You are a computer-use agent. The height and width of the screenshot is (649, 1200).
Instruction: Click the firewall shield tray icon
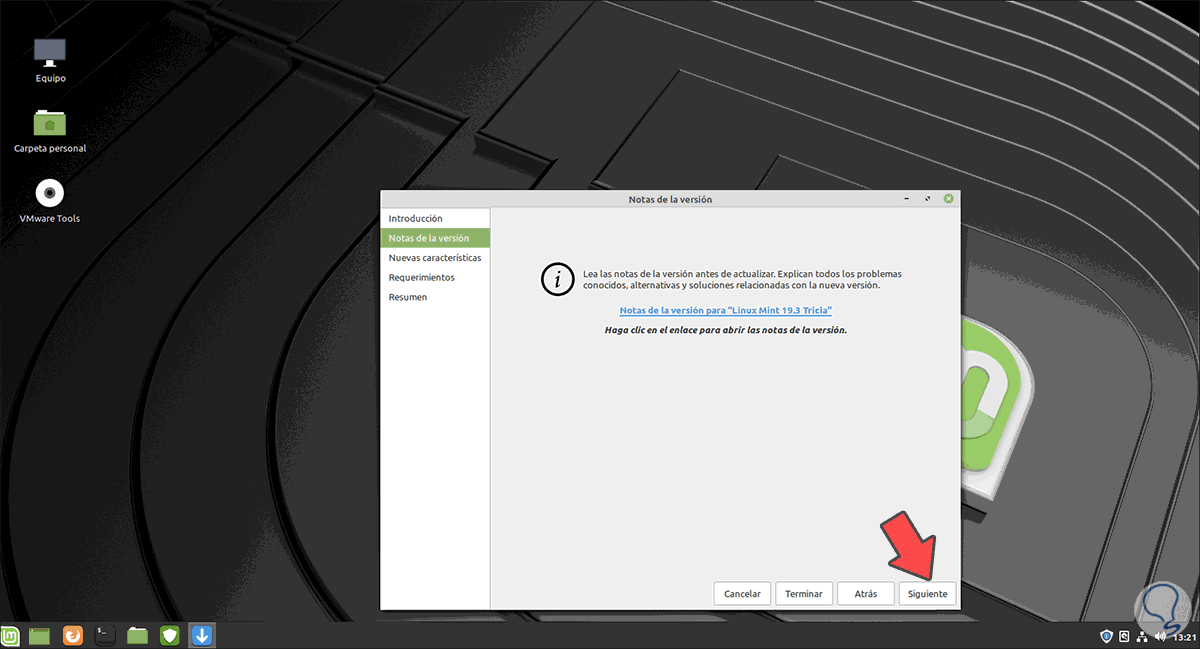[x=1107, y=636]
